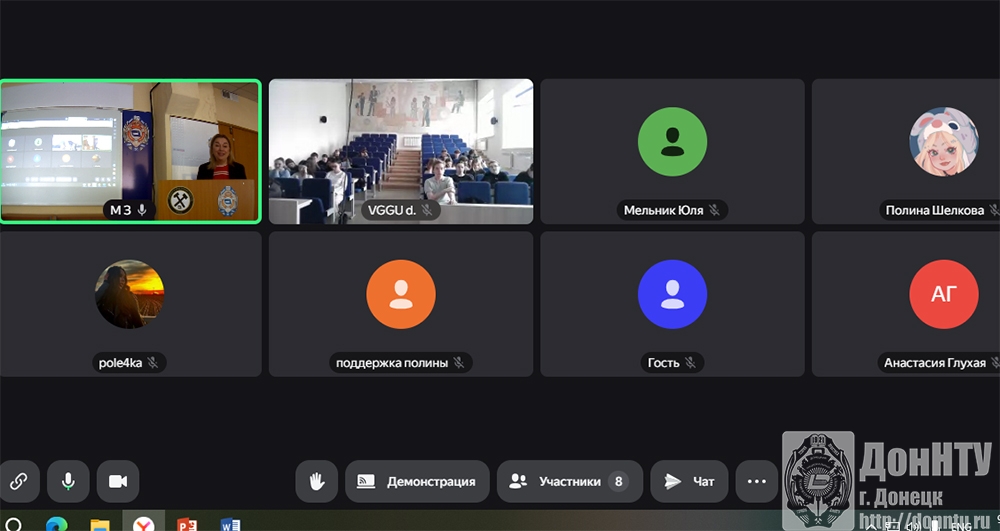Select the VGGU d. auditorium video tile
The image size is (1000, 531).
pyautogui.click(x=401, y=151)
